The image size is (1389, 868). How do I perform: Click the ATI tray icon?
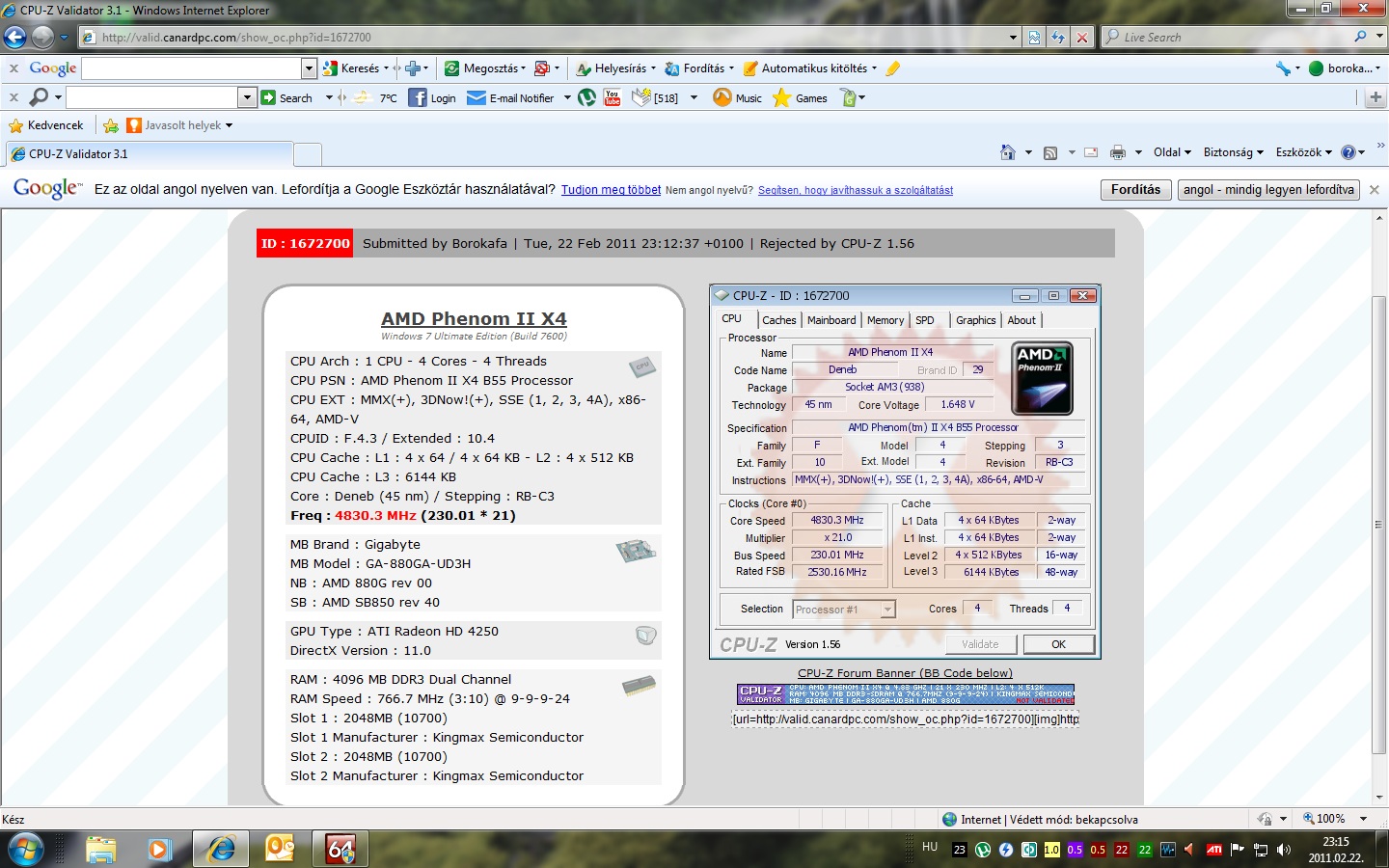pos(1214,850)
